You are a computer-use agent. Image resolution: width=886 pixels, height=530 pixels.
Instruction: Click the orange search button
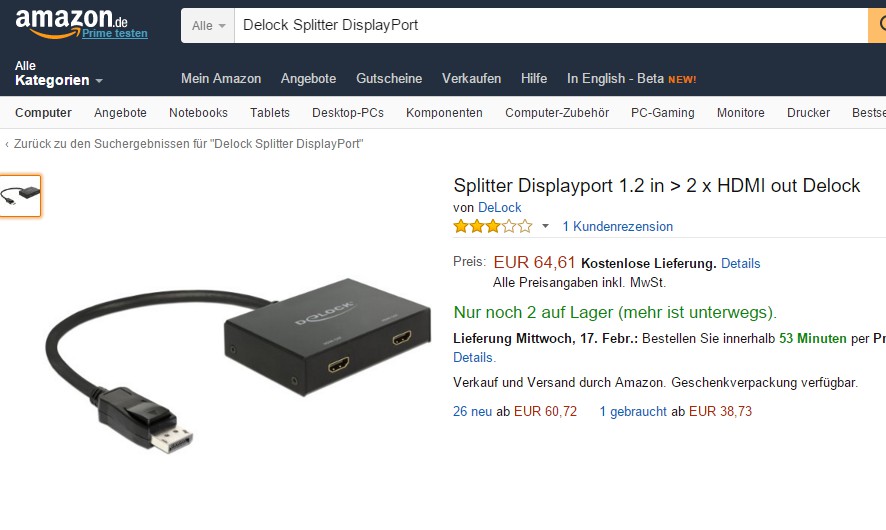[x=876, y=25]
